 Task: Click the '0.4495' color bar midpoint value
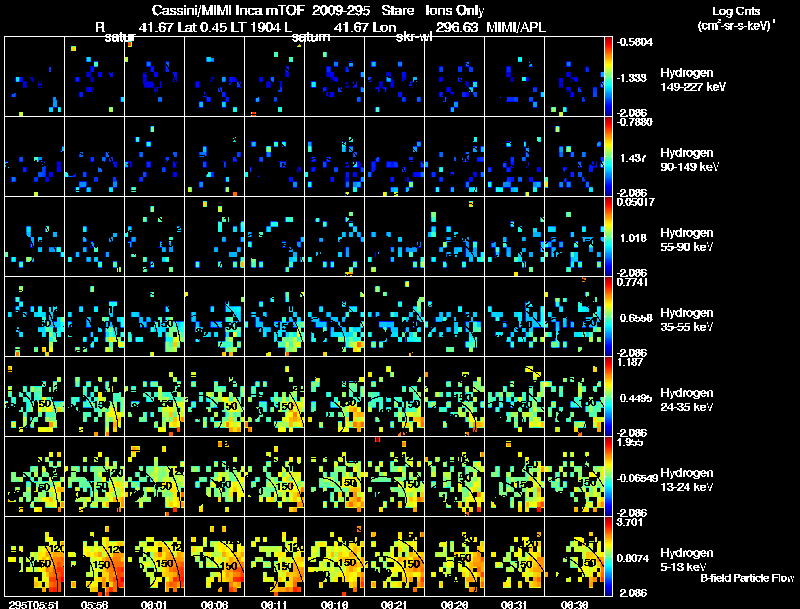pos(636,398)
